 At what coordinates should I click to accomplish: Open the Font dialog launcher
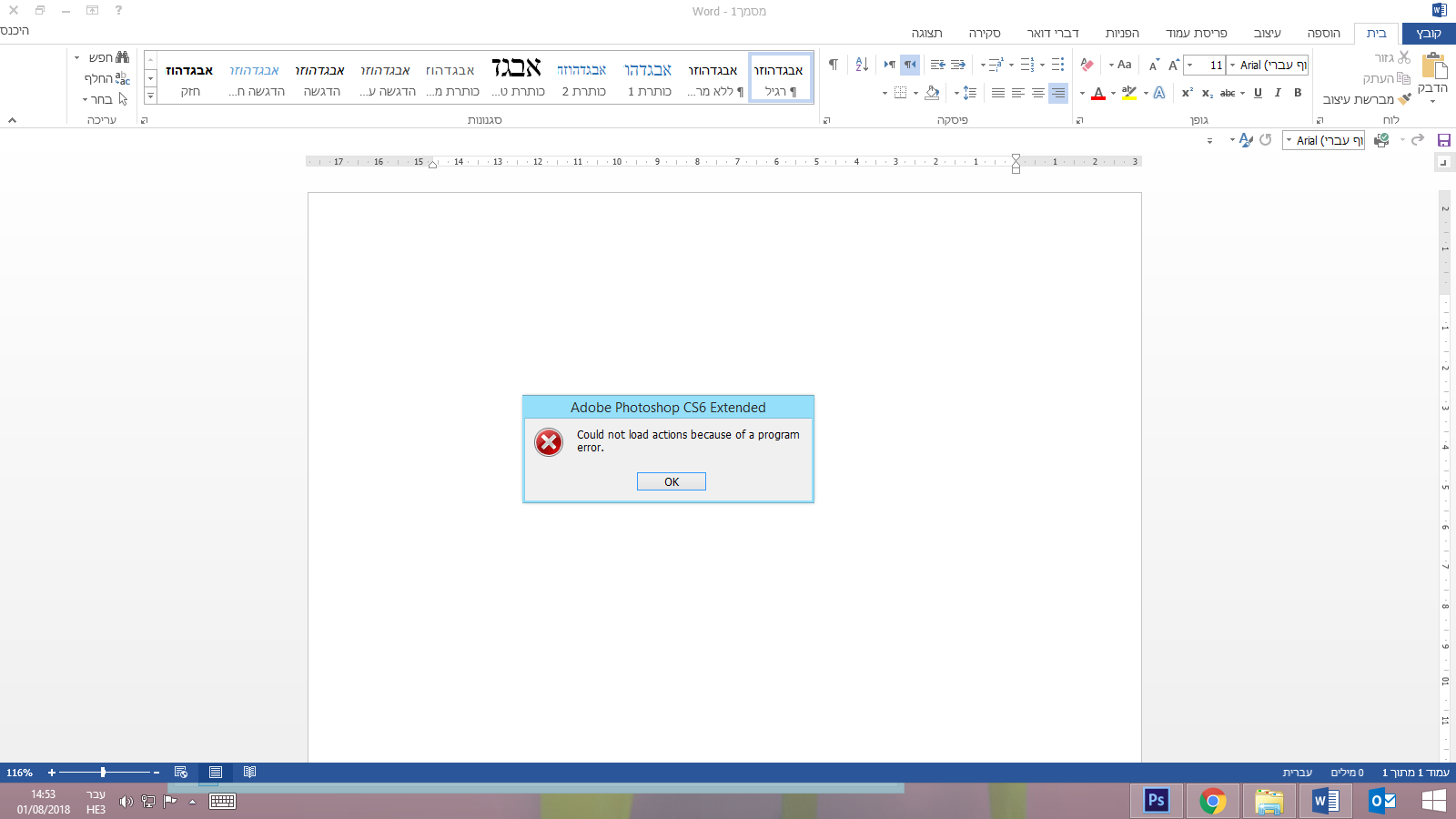coord(1079,120)
